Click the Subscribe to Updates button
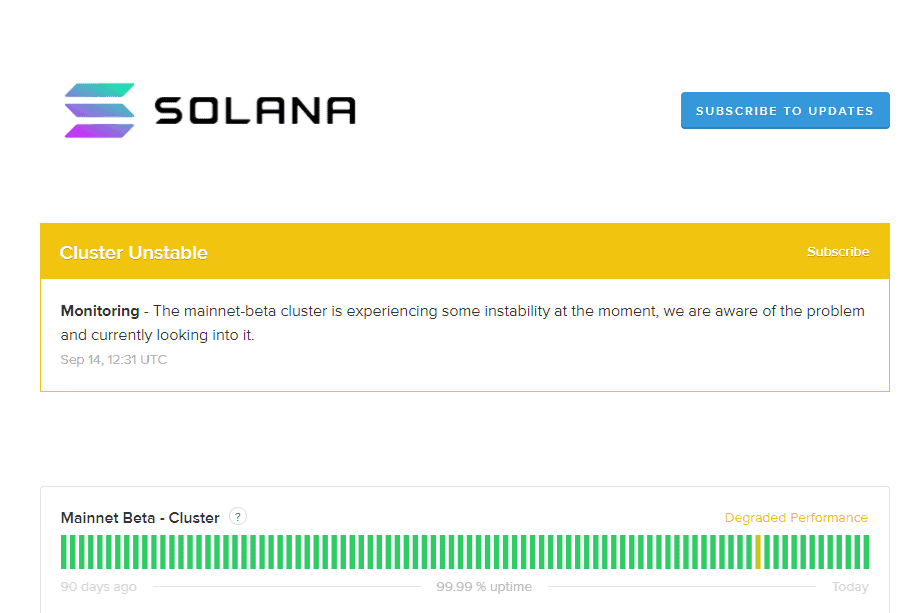Image resolution: width=907 pixels, height=613 pixels. click(x=785, y=110)
